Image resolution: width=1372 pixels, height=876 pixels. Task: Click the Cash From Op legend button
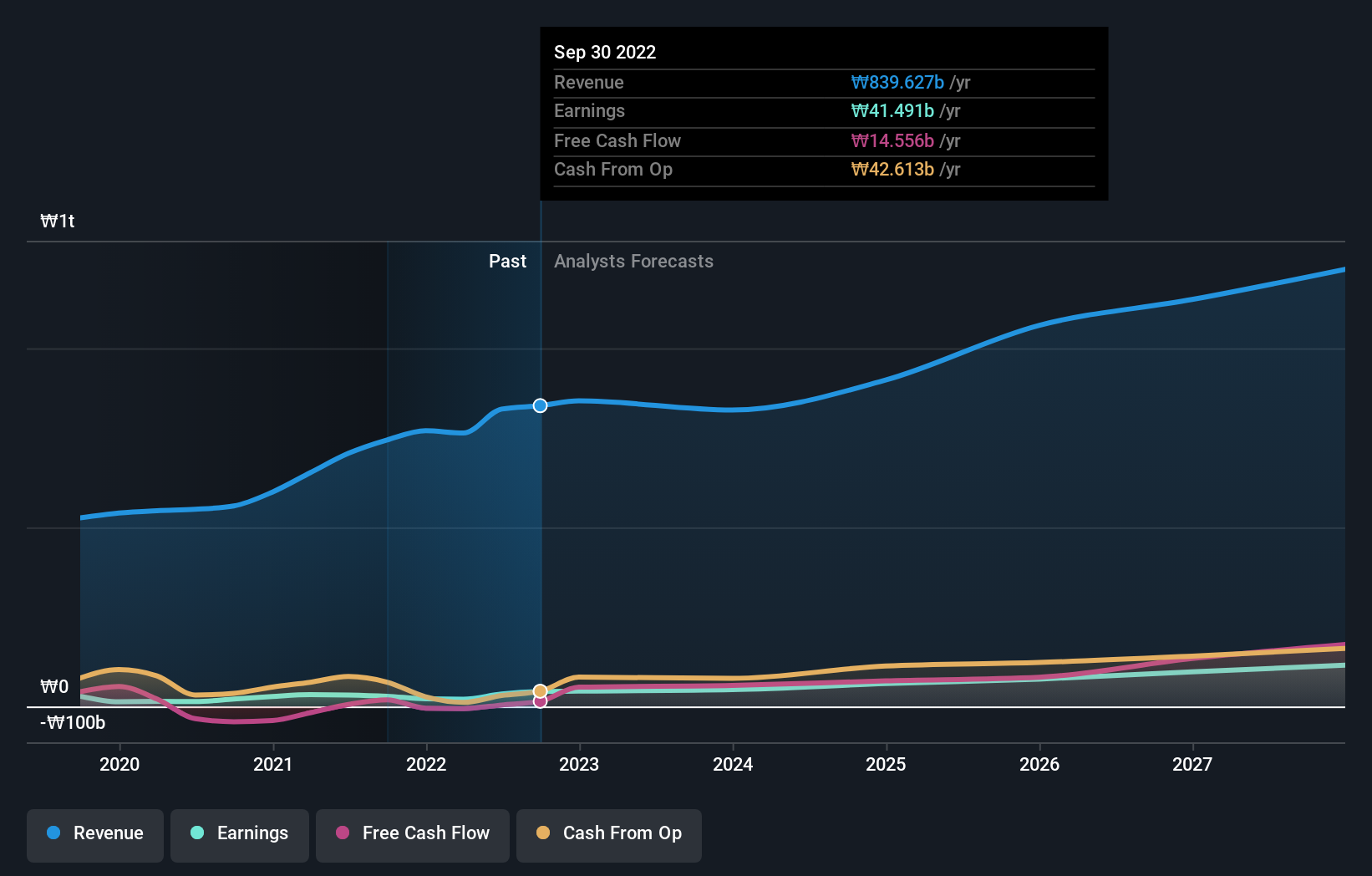coord(608,833)
